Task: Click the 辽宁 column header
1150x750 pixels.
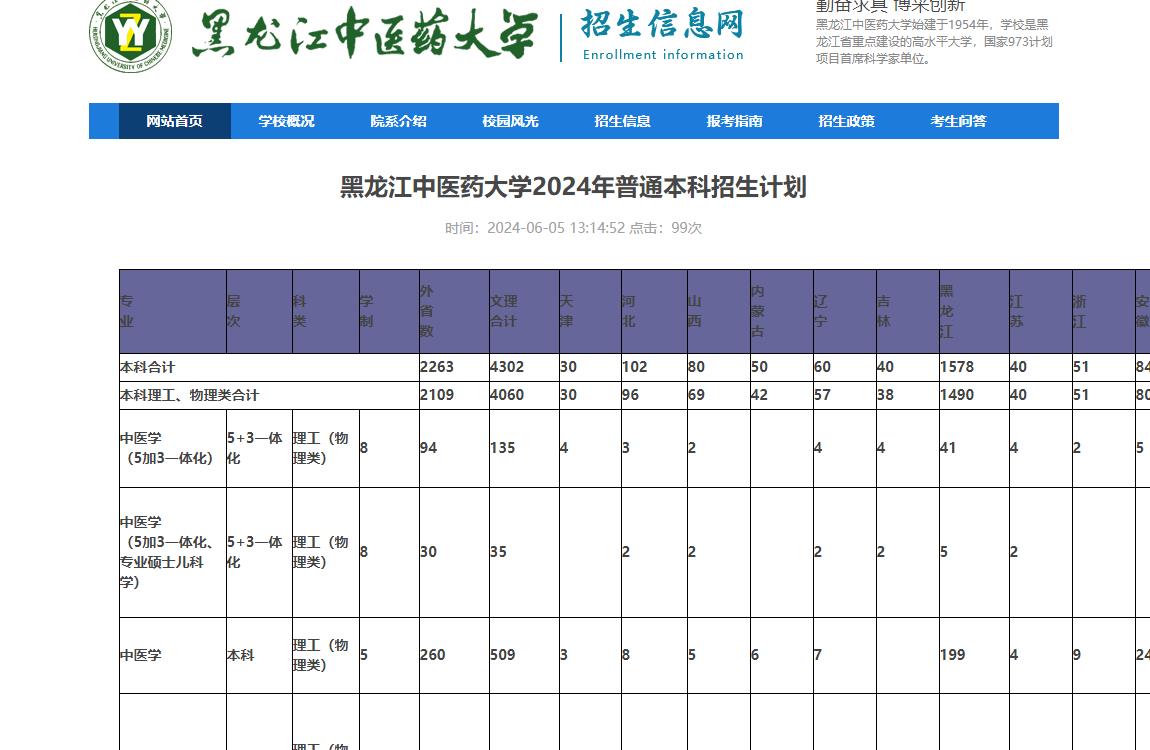Action: [845, 312]
